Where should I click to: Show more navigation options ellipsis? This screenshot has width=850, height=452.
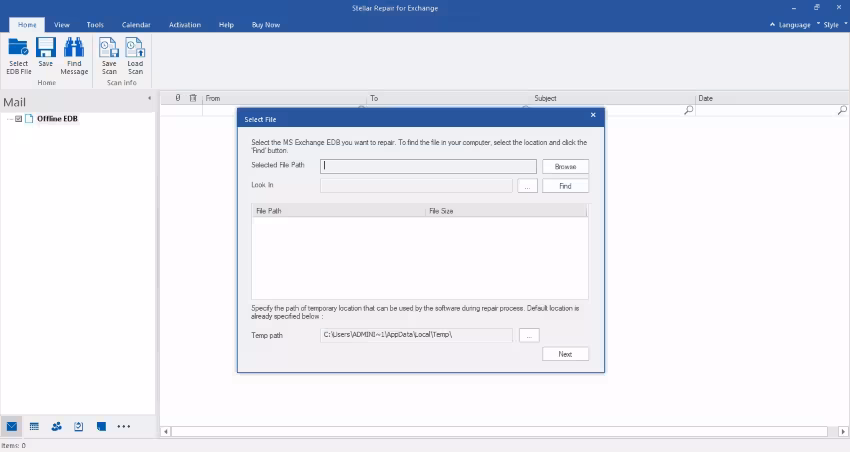click(x=124, y=427)
